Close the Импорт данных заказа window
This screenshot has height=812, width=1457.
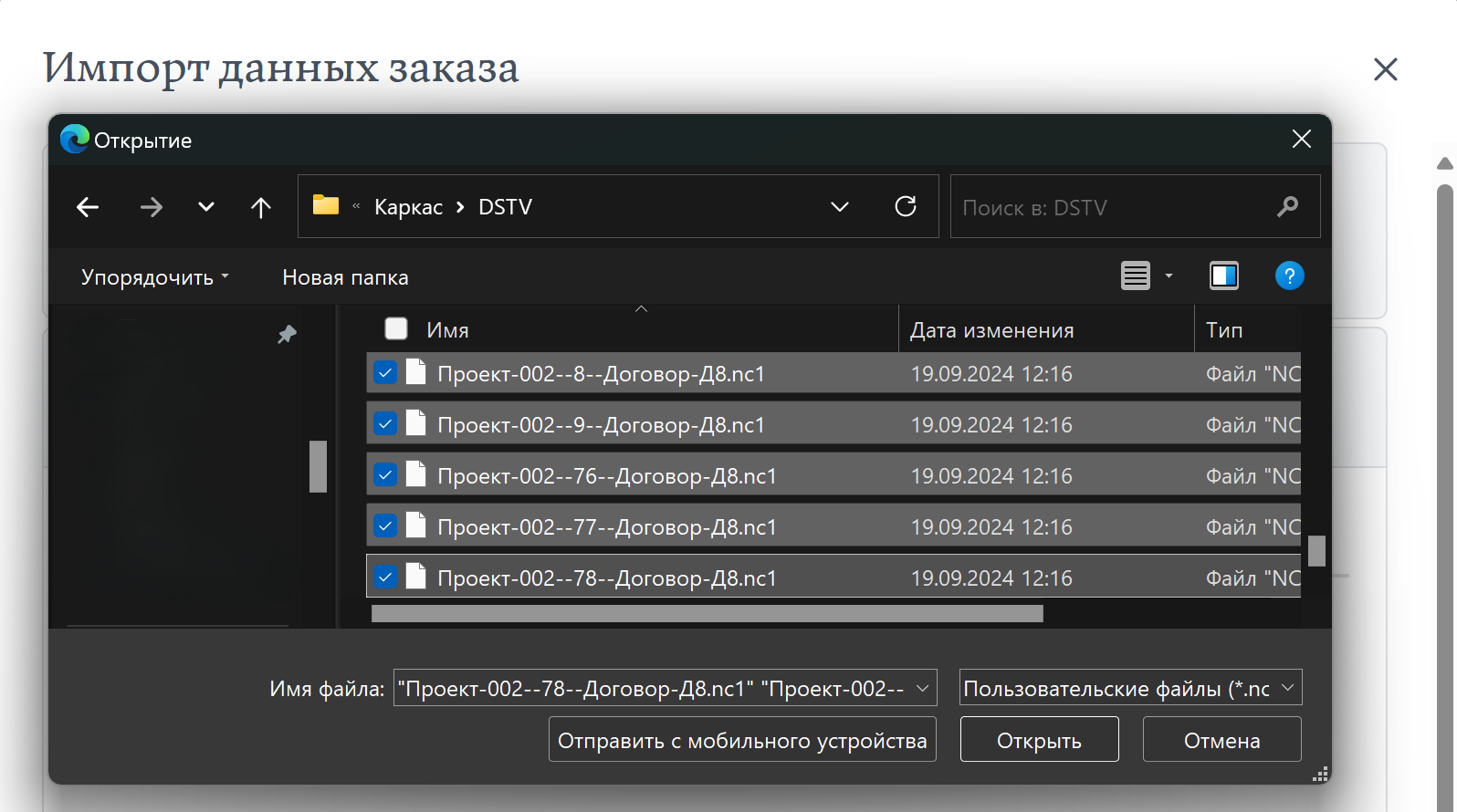click(x=1386, y=69)
